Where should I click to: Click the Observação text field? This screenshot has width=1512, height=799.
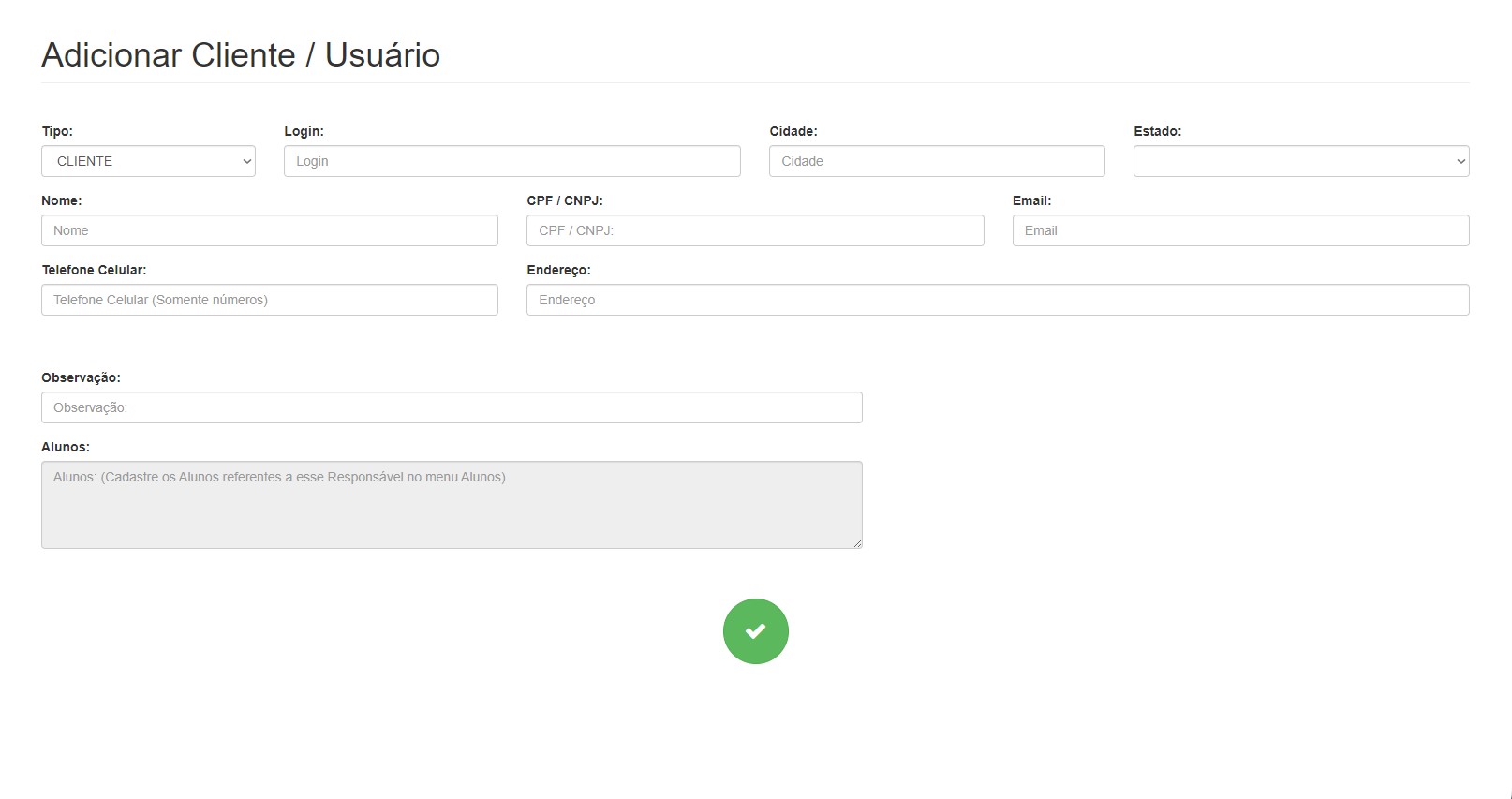452,407
